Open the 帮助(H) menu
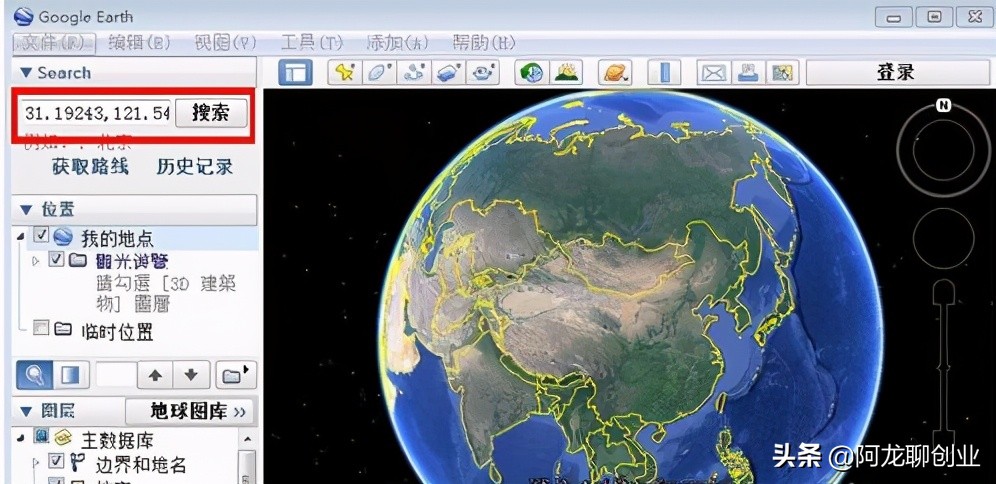The image size is (996, 484). click(483, 43)
